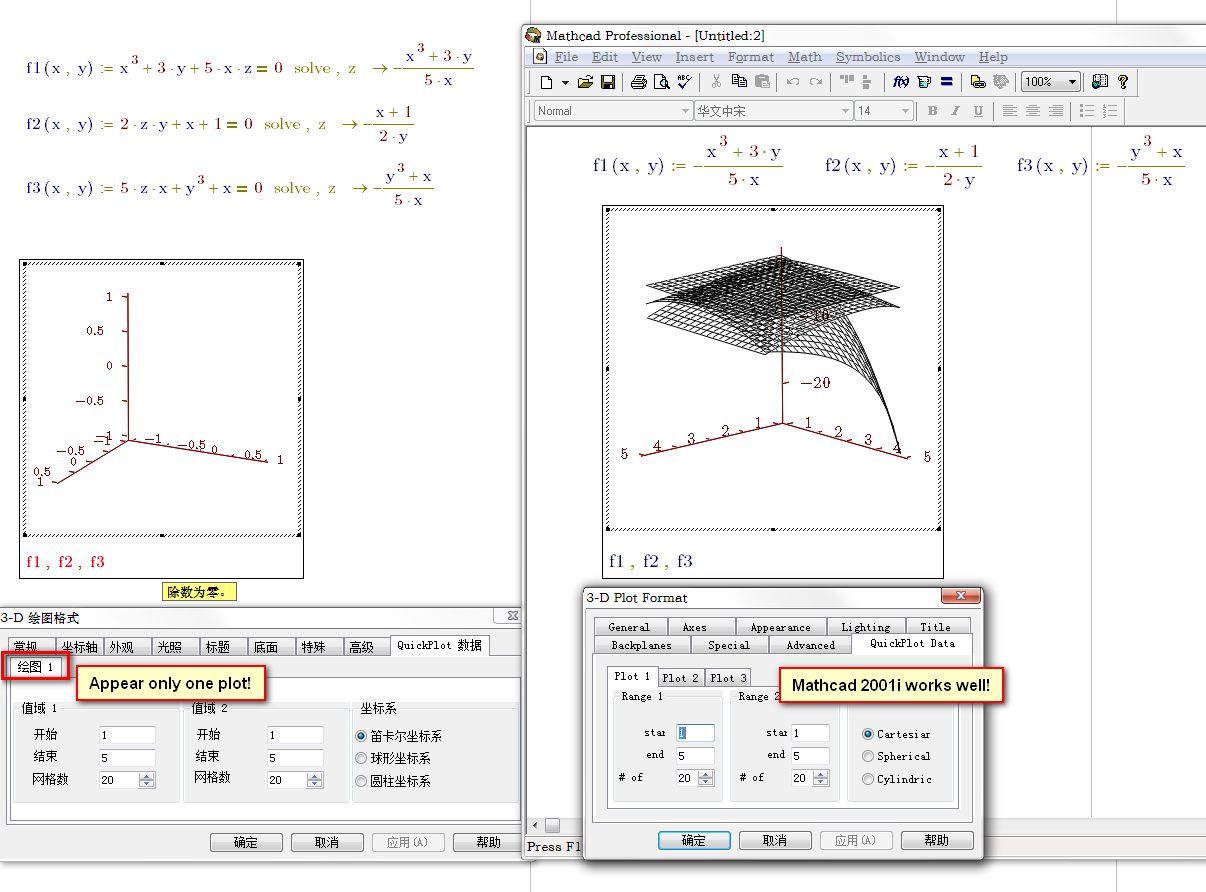The height and width of the screenshot is (892, 1206).
Task: Click the Copy icon in Mathcad toolbar
Action: pos(739,82)
